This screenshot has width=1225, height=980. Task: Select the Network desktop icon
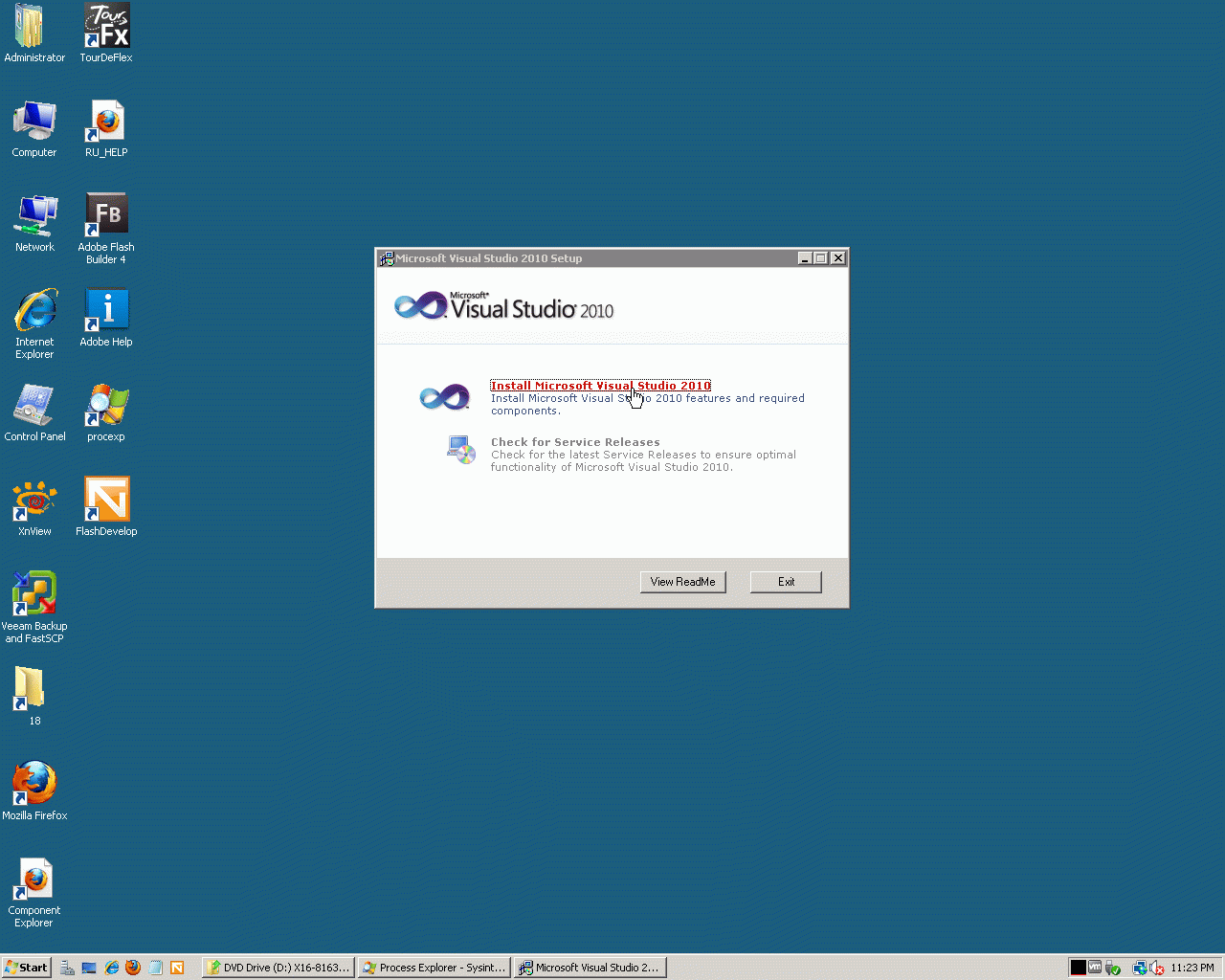[x=34, y=223]
